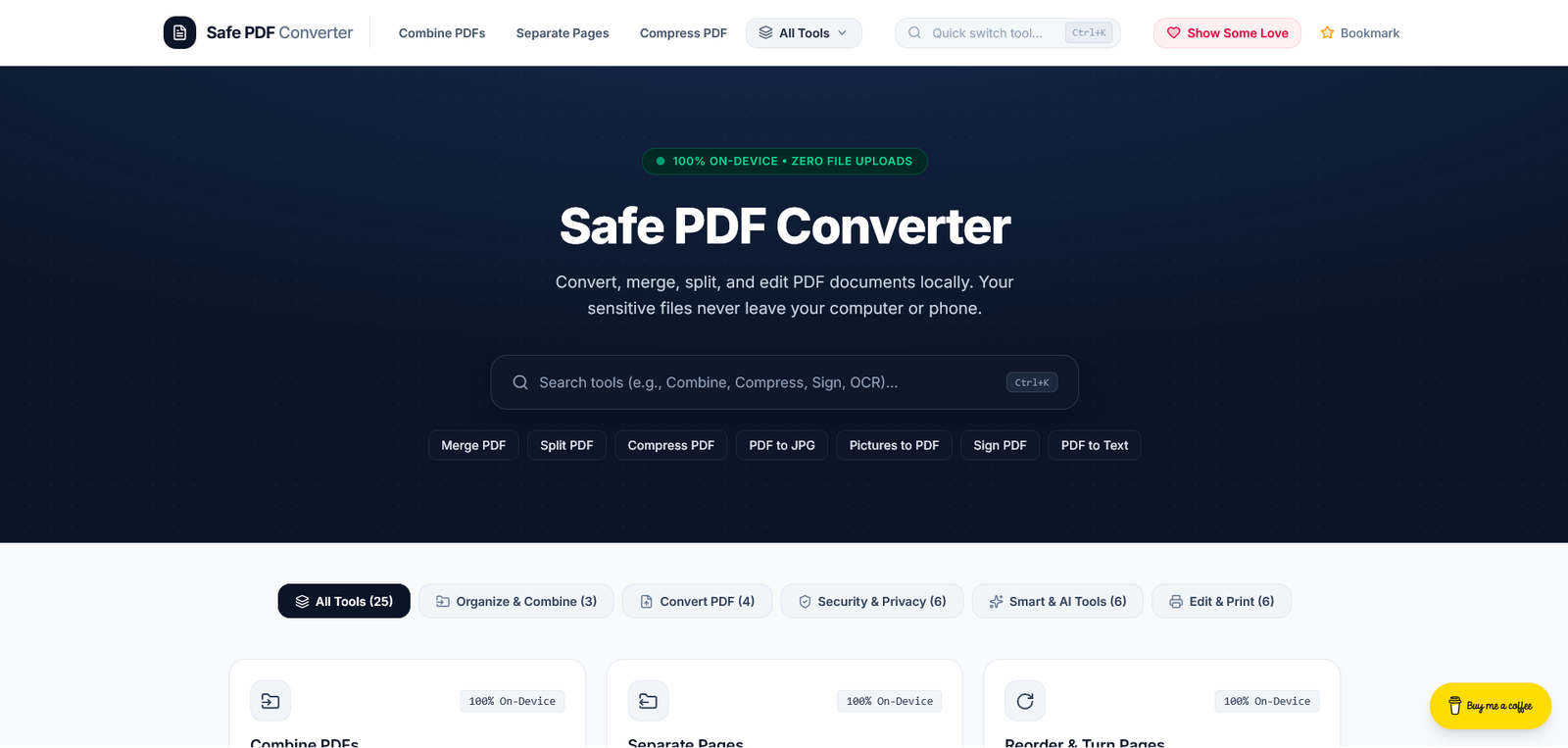The width and height of the screenshot is (1568, 748).
Task: Expand the All Tools dropdown chevron
Action: (x=842, y=32)
